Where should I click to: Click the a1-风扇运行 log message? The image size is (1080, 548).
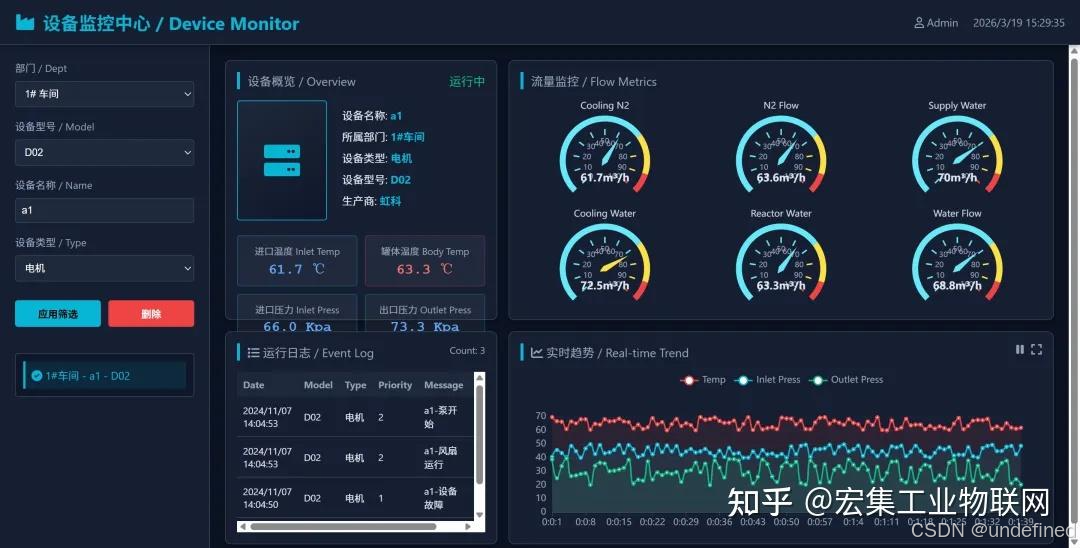pos(440,458)
